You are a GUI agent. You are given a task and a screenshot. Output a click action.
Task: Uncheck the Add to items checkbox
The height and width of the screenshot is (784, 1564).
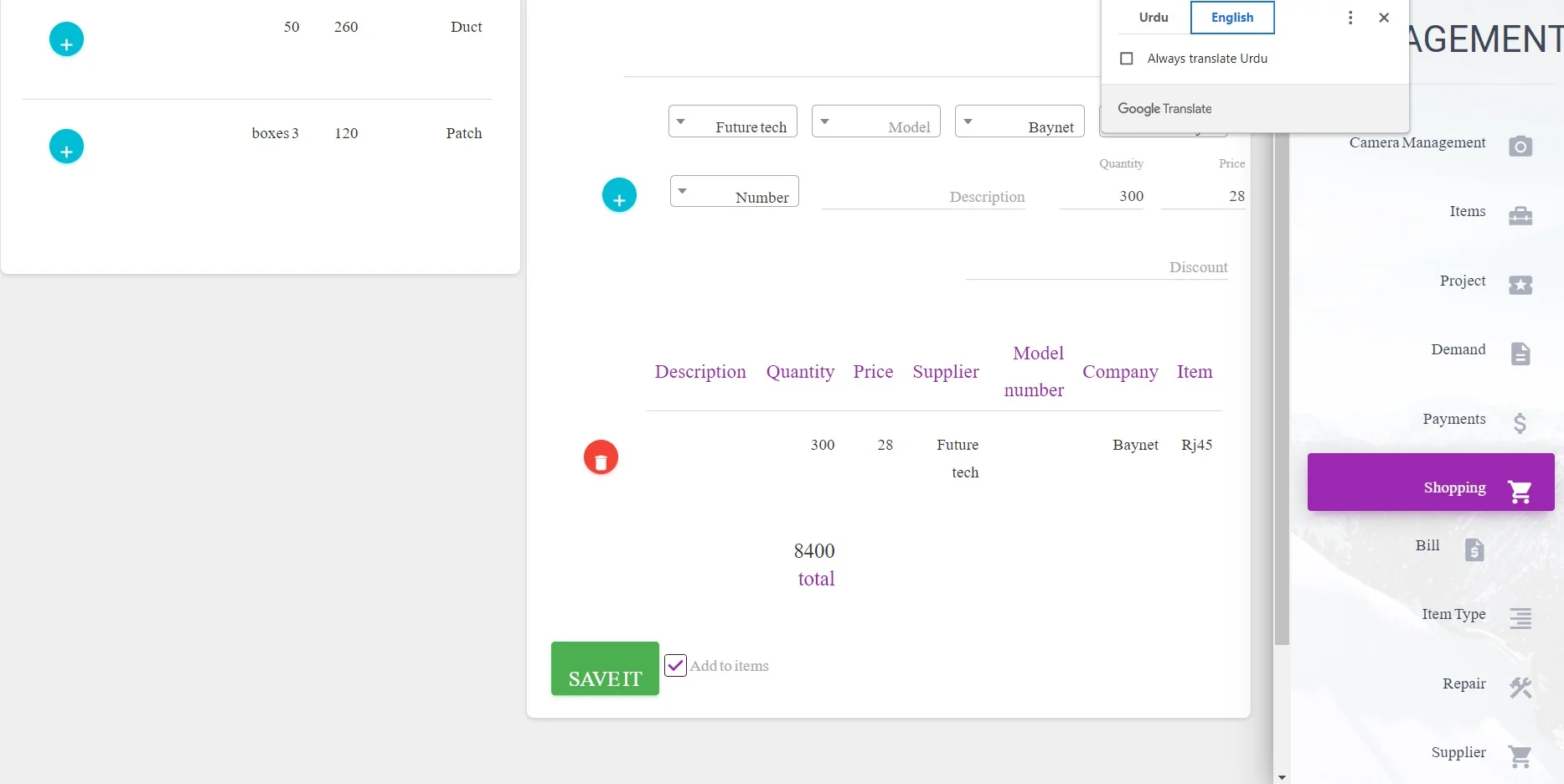[x=675, y=666]
